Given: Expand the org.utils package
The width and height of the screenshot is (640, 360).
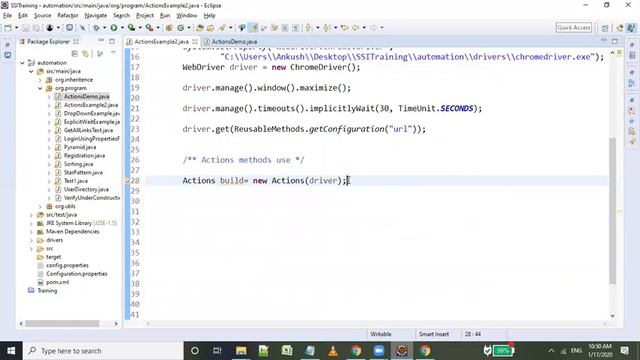Looking at the screenshot, I should click(40, 207).
